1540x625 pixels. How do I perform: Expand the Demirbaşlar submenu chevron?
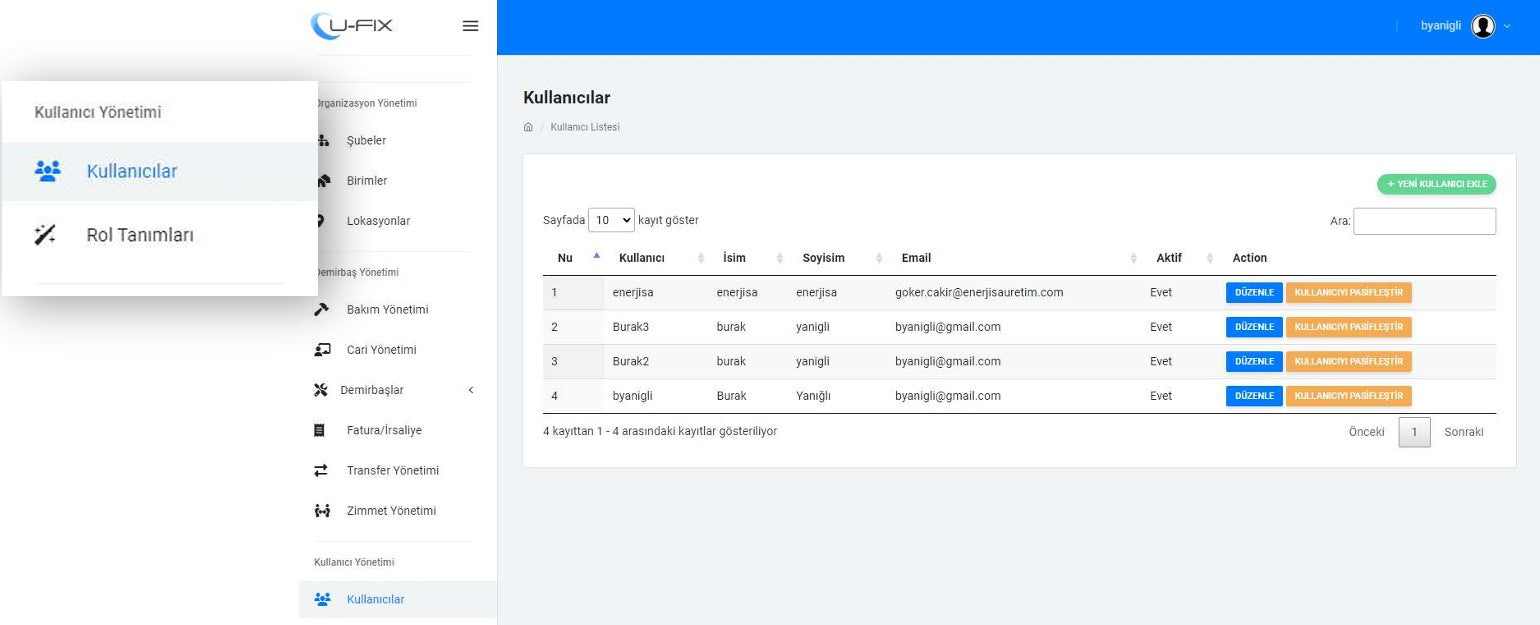pyautogui.click(x=471, y=390)
